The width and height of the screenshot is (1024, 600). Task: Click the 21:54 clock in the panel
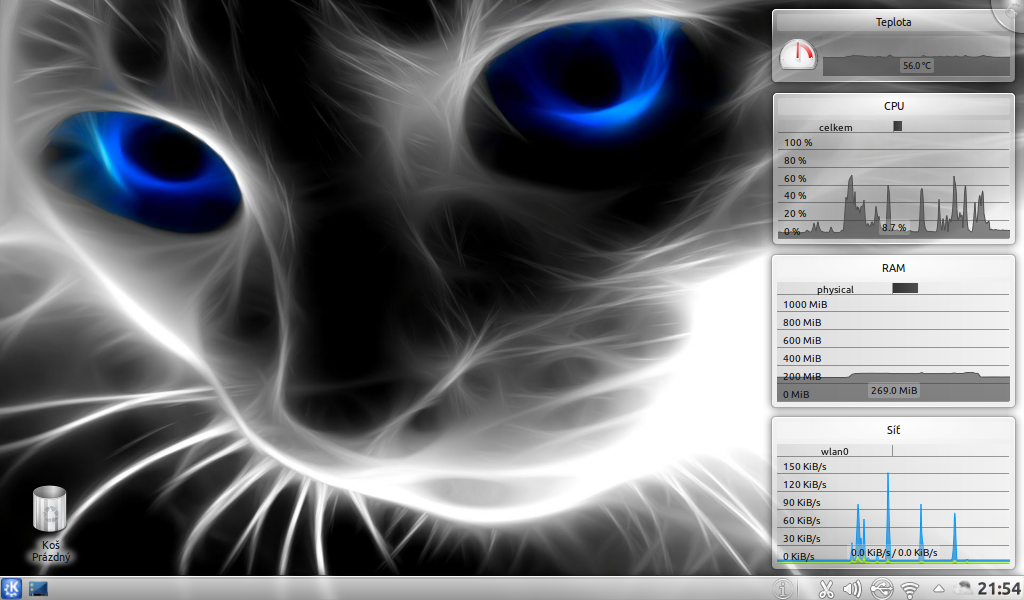click(999, 589)
